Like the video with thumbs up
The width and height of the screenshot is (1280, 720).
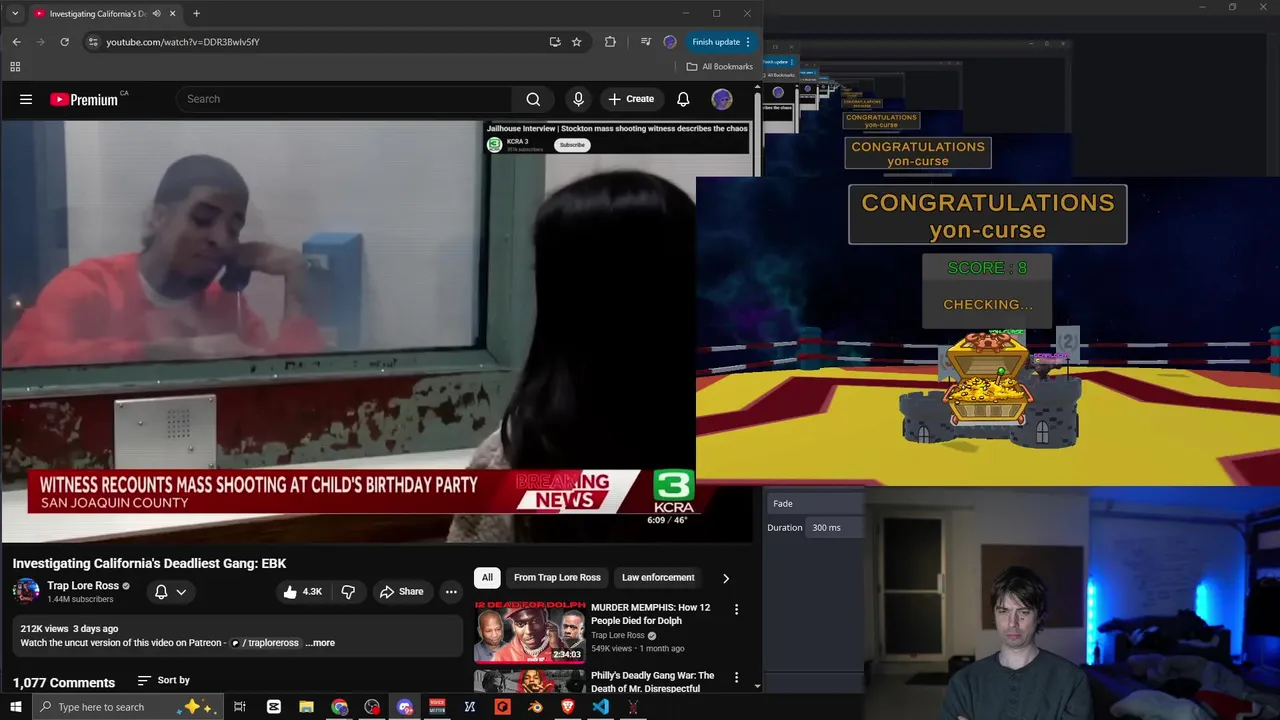click(302, 592)
